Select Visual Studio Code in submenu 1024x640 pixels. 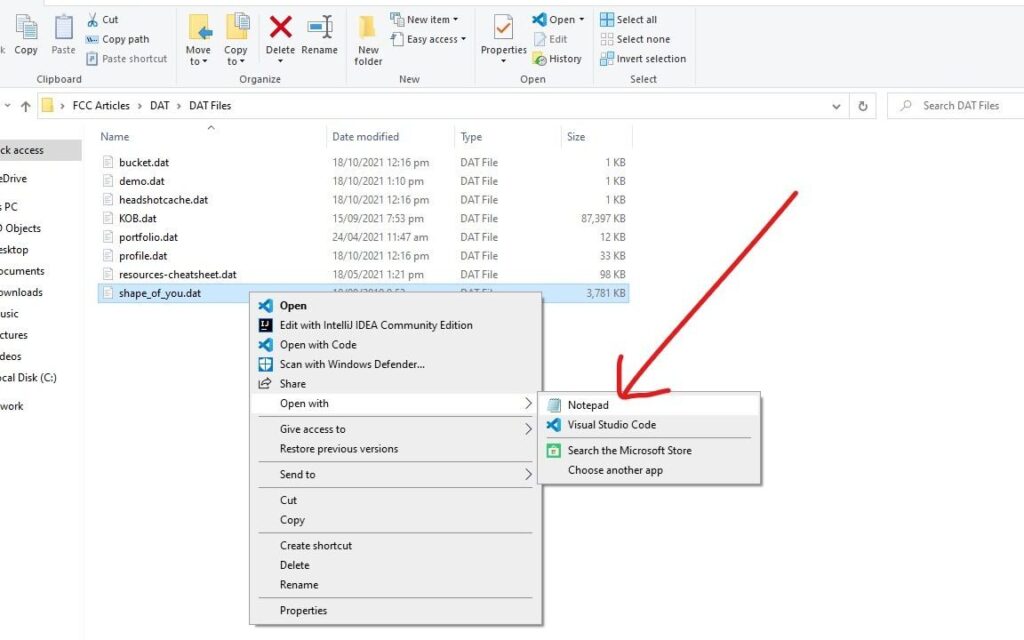tap(611, 425)
